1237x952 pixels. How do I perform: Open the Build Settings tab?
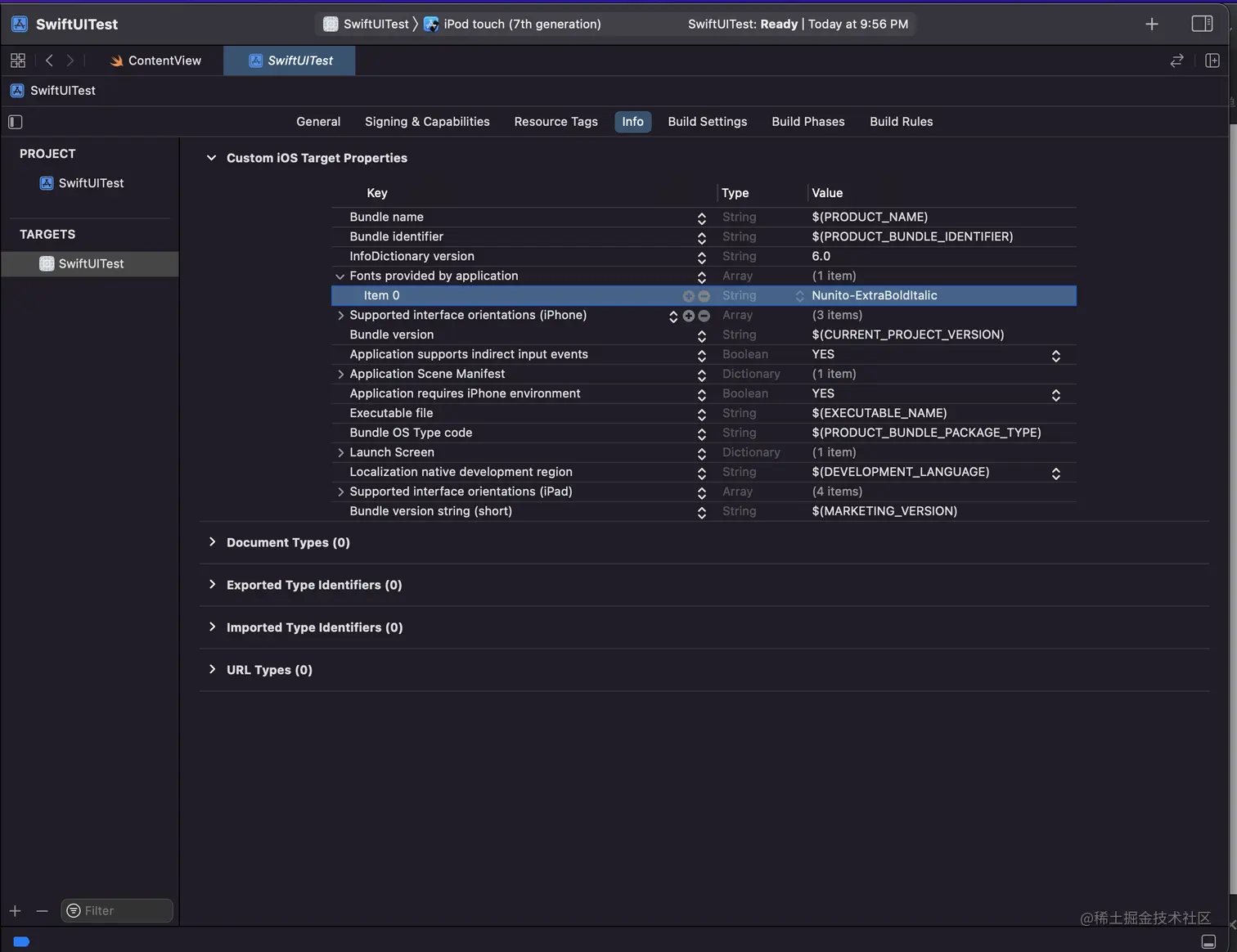pos(708,122)
